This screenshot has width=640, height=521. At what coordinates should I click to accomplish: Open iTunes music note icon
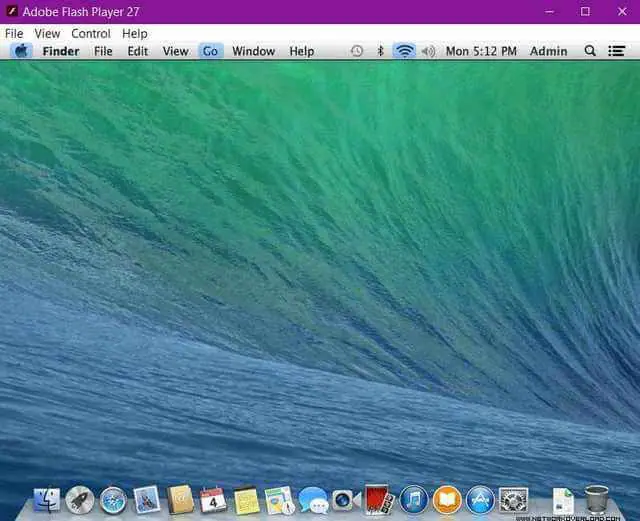413,499
